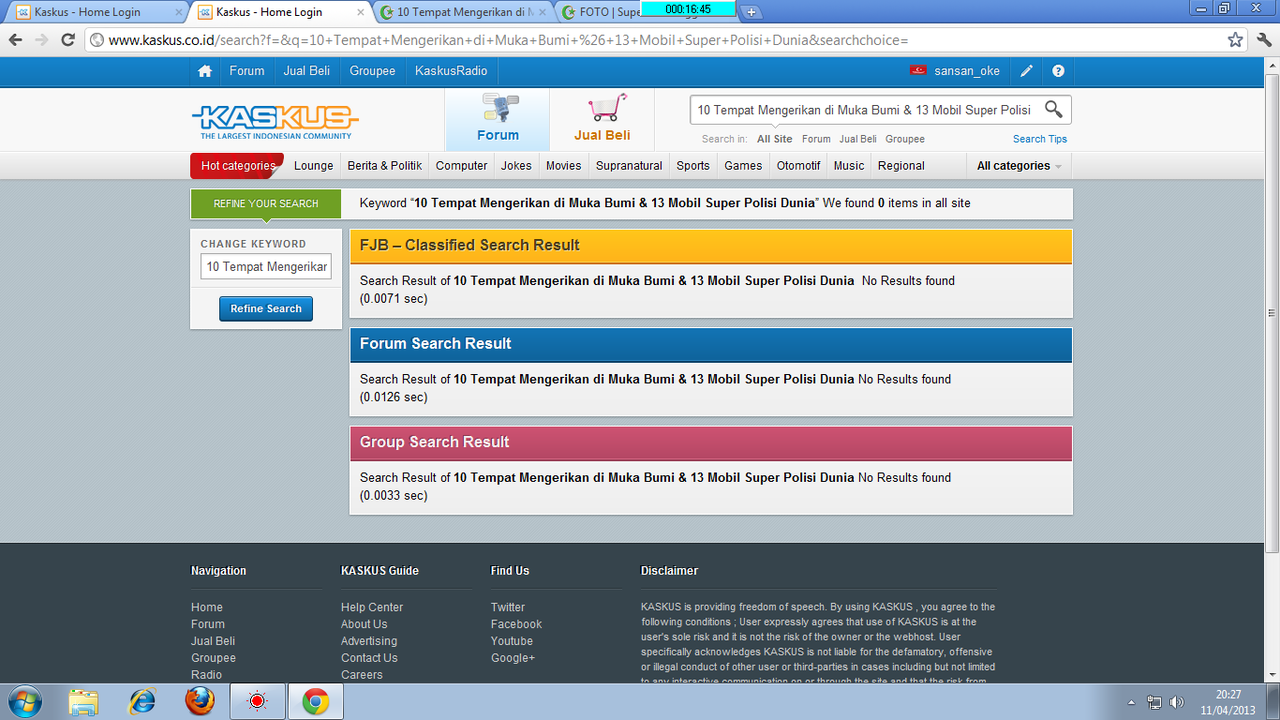Screen dimensions: 1280x720
Task: Open the Twitter link in the footer
Action: coord(508,607)
